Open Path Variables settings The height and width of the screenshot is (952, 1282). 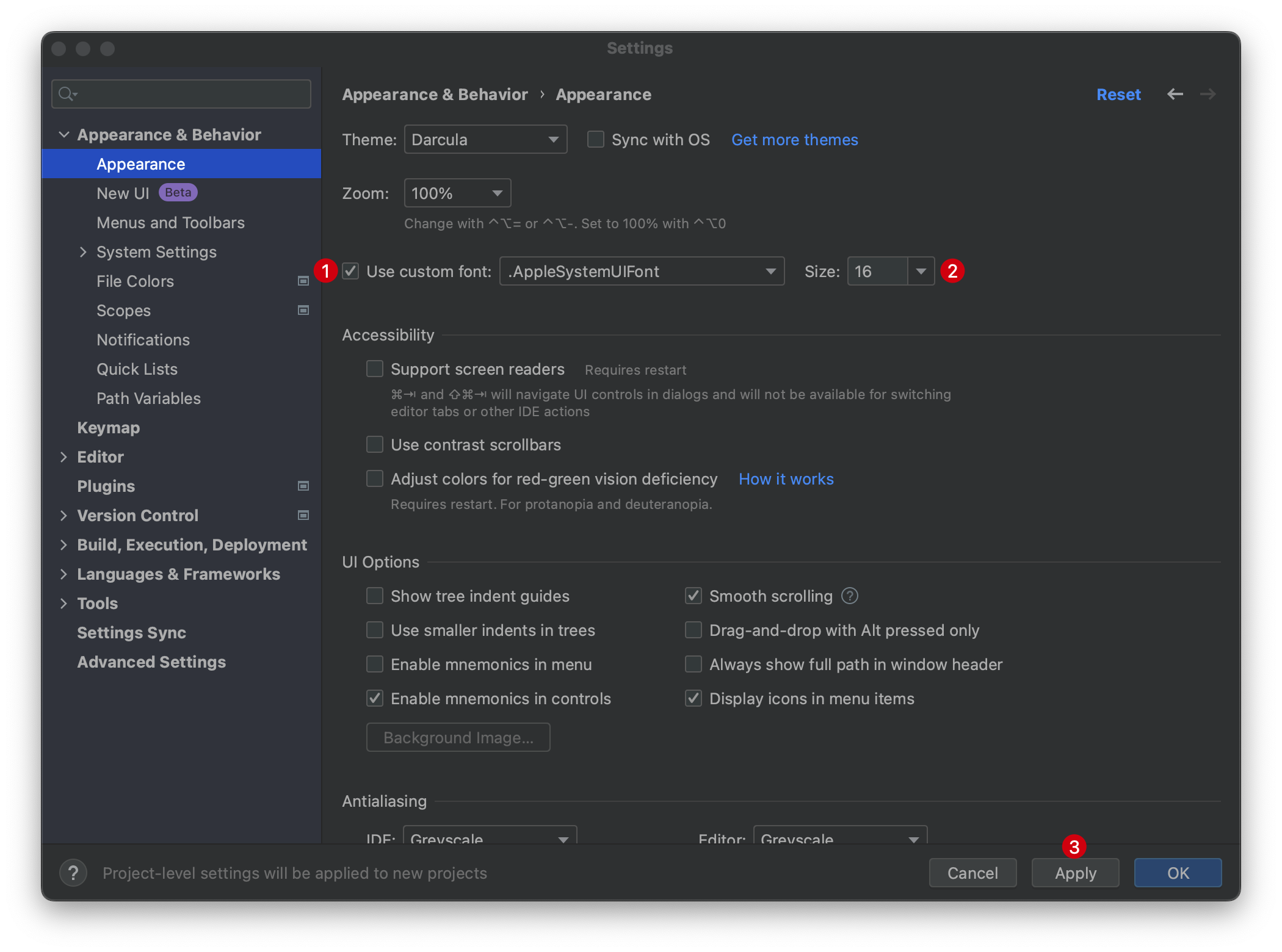click(148, 398)
